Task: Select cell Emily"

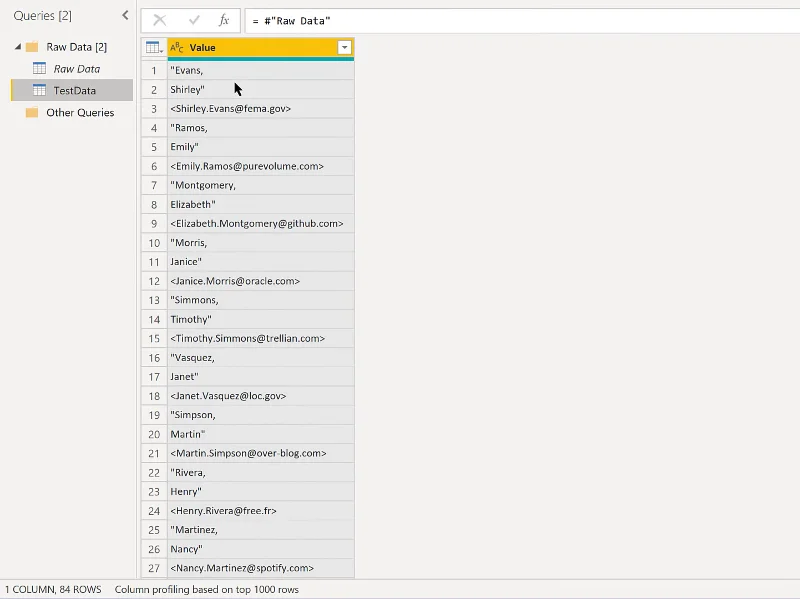Action: click(x=261, y=147)
